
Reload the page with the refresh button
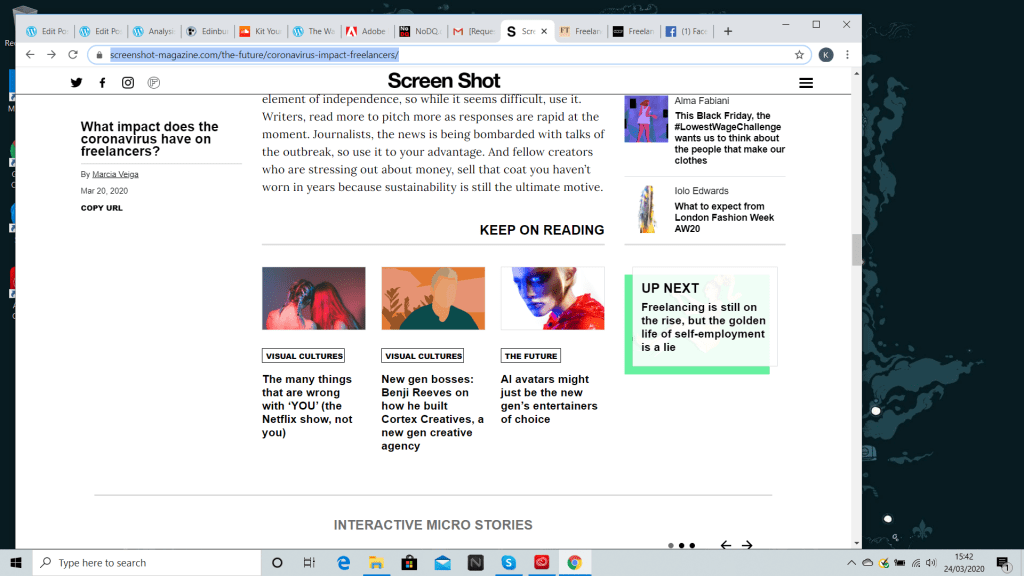[x=73, y=55]
